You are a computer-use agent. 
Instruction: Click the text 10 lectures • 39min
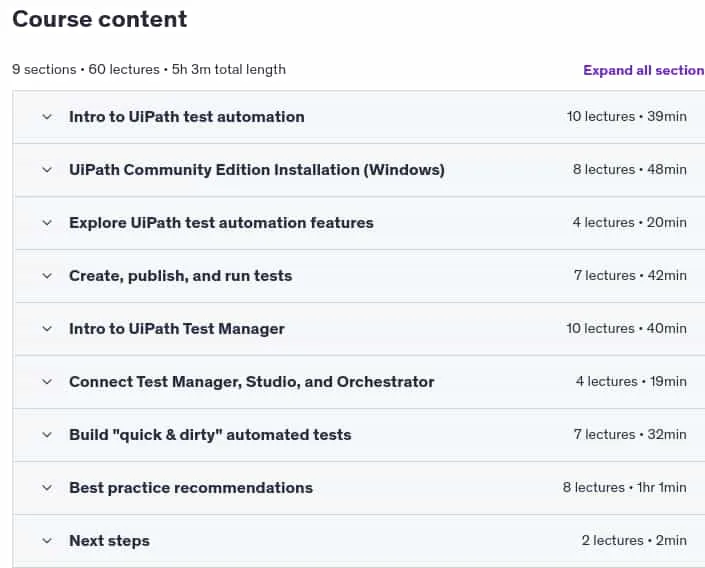tap(627, 117)
